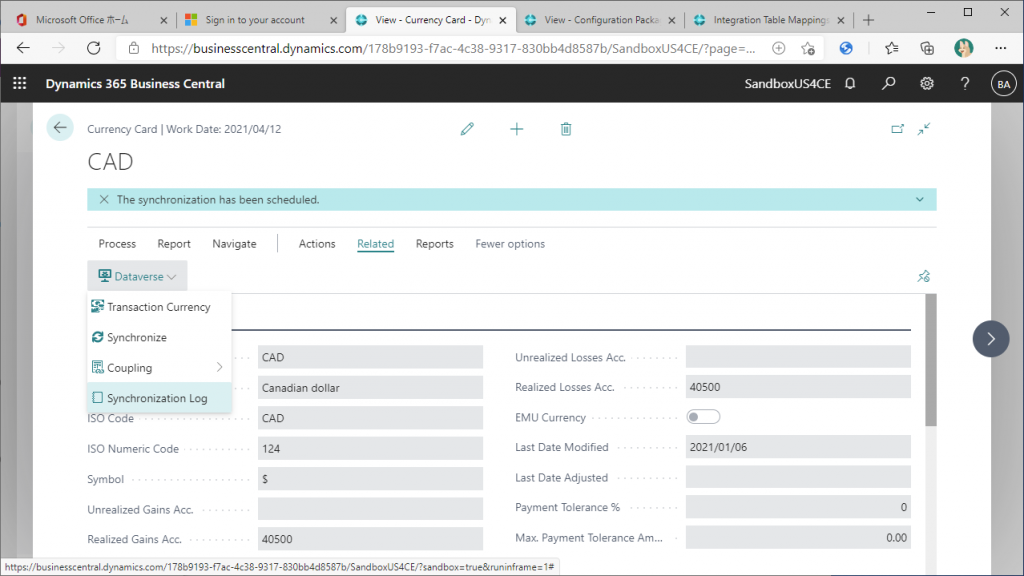Image resolution: width=1024 pixels, height=576 pixels.
Task: Click the Payment Tolerance % field
Action: tap(798, 507)
